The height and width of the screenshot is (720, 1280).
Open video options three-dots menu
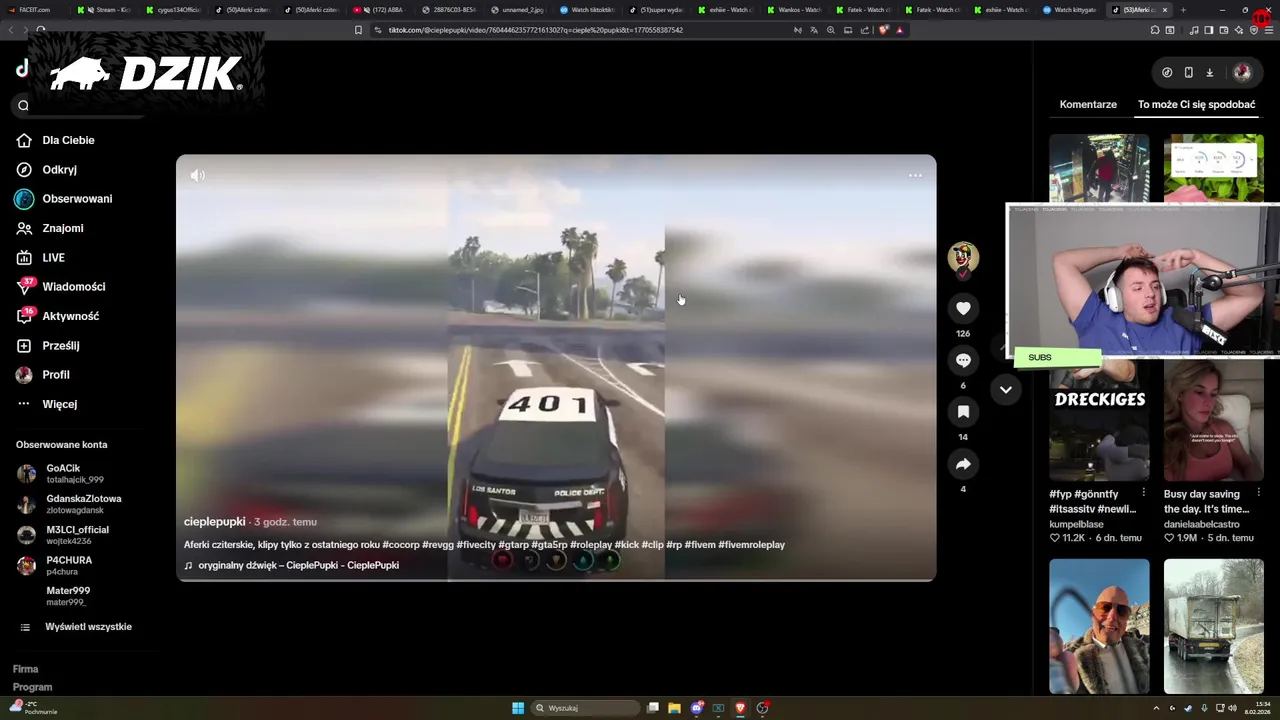915,175
